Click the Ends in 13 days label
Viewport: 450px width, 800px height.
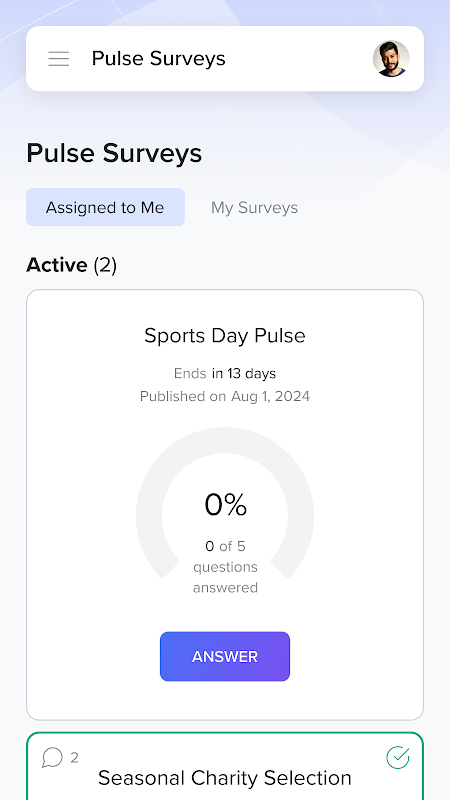click(225, 373)
